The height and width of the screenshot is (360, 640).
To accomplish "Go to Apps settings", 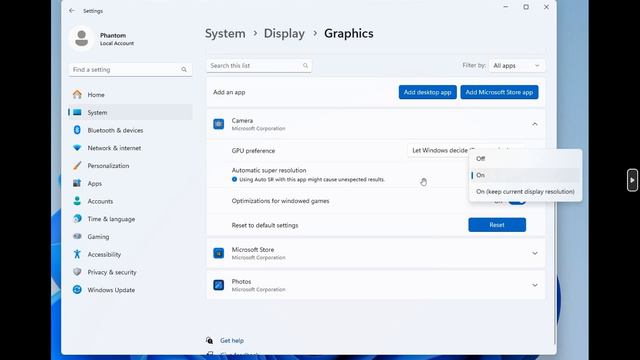I will (x=130, y=183).
